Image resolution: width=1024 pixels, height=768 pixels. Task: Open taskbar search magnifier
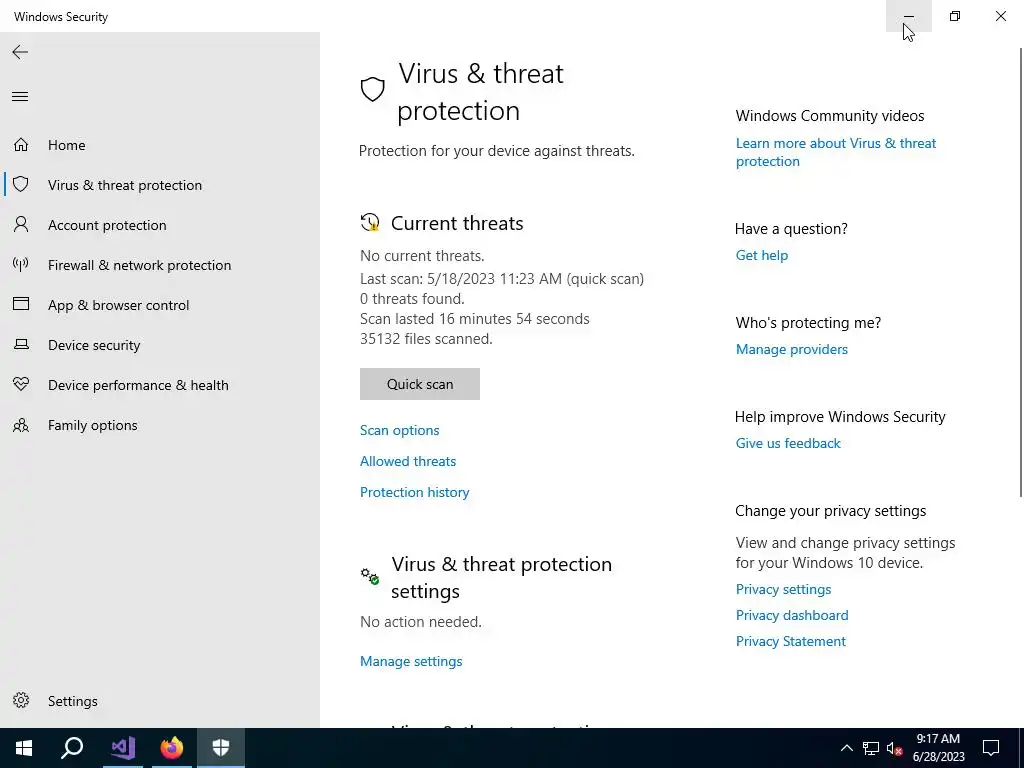[x=72, y=748]
